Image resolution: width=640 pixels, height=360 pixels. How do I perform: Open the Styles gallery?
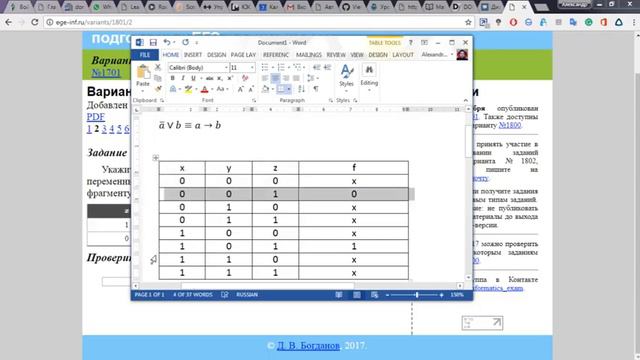(346, 76)
